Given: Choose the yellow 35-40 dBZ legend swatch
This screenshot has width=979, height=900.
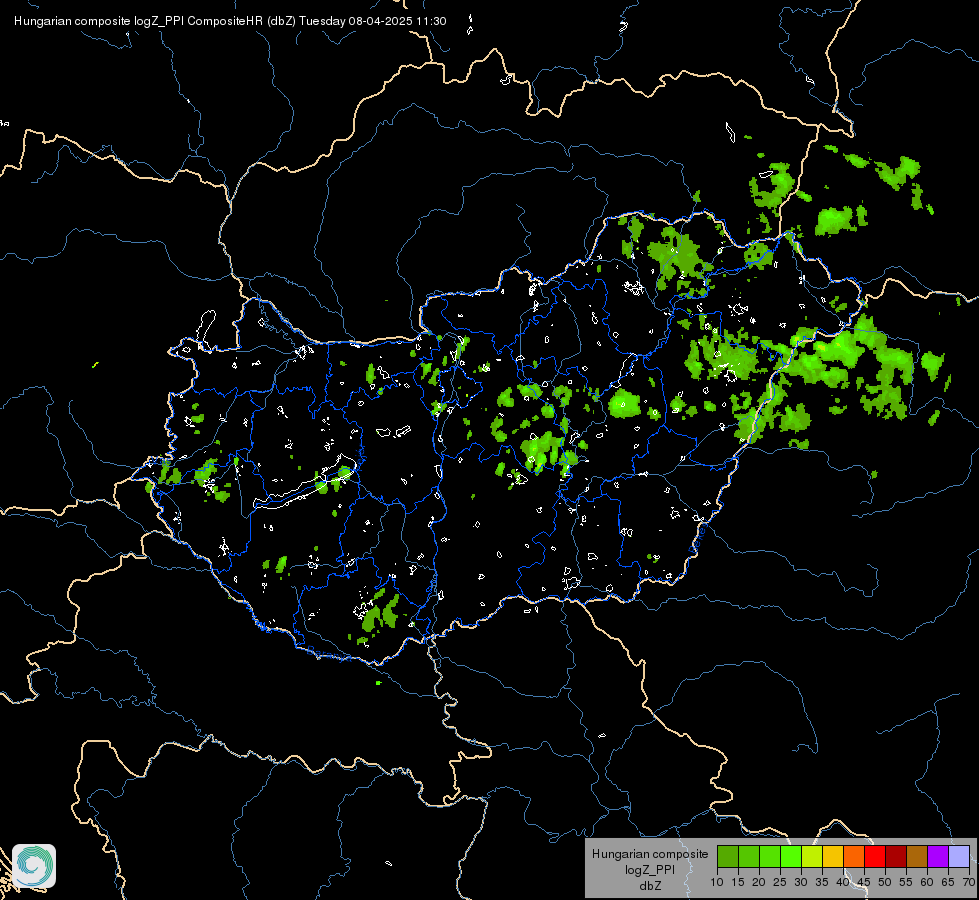Looking at the screenshot, I should point(833,856).
